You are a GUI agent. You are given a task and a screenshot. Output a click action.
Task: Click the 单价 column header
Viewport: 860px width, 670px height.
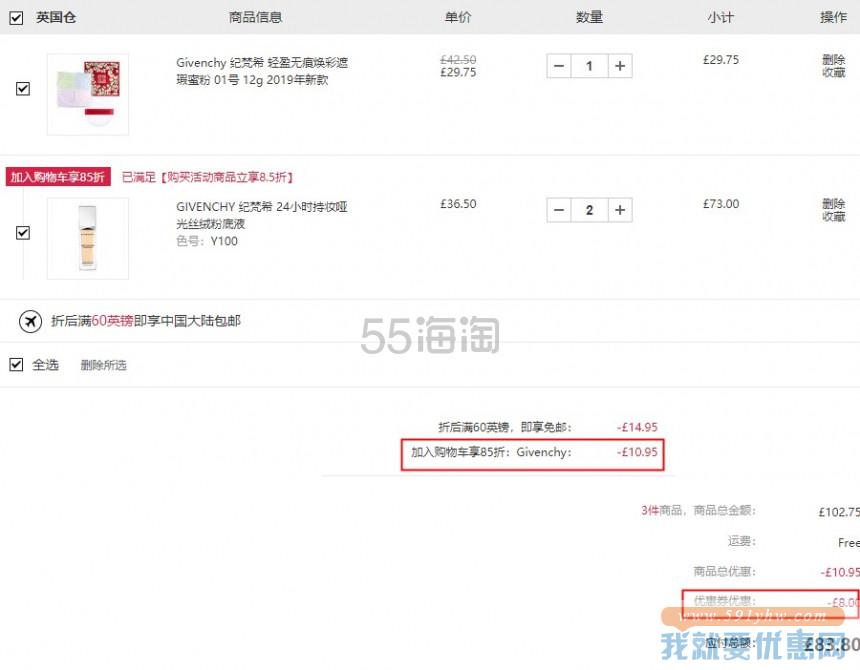point(458,18)
